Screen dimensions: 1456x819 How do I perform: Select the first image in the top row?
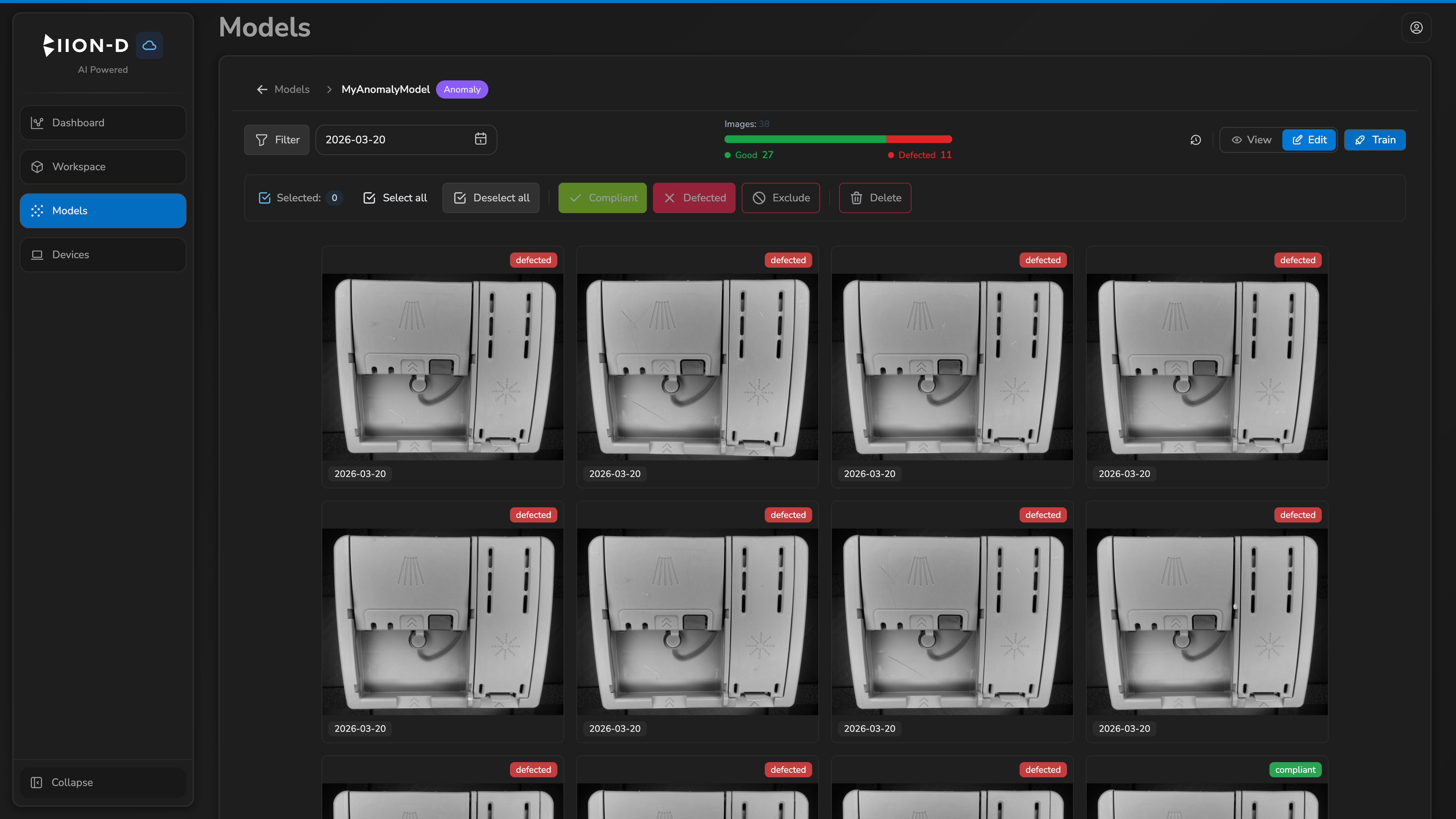[x=442, y=367]
